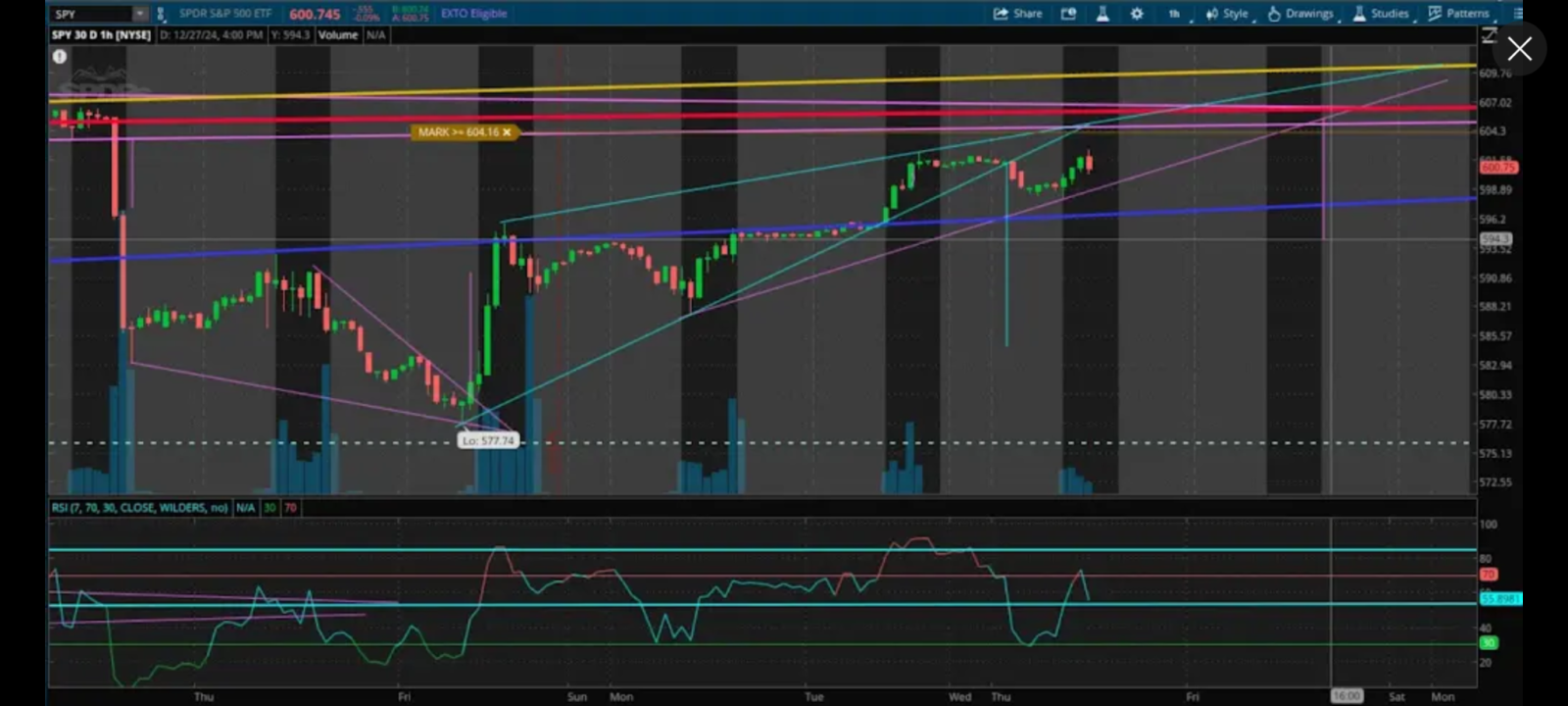Viewport: 1568px width, 706px height.
Task: Toggle the price axis scale icon
Action: (x=1489, y=35)
